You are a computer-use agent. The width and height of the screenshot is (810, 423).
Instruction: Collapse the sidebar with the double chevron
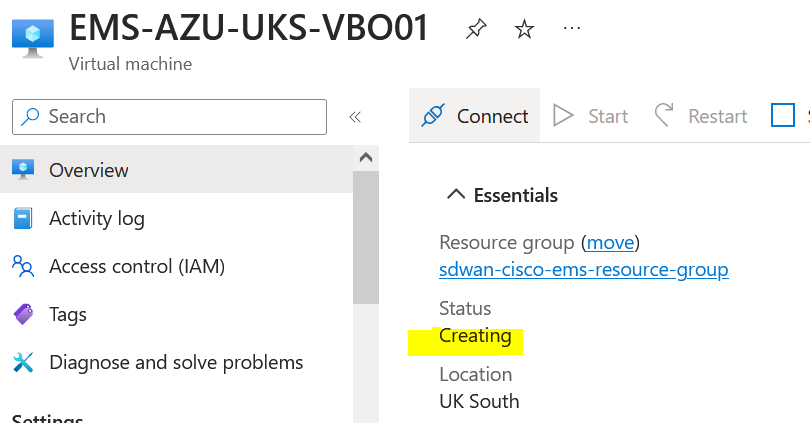(355, 117)
